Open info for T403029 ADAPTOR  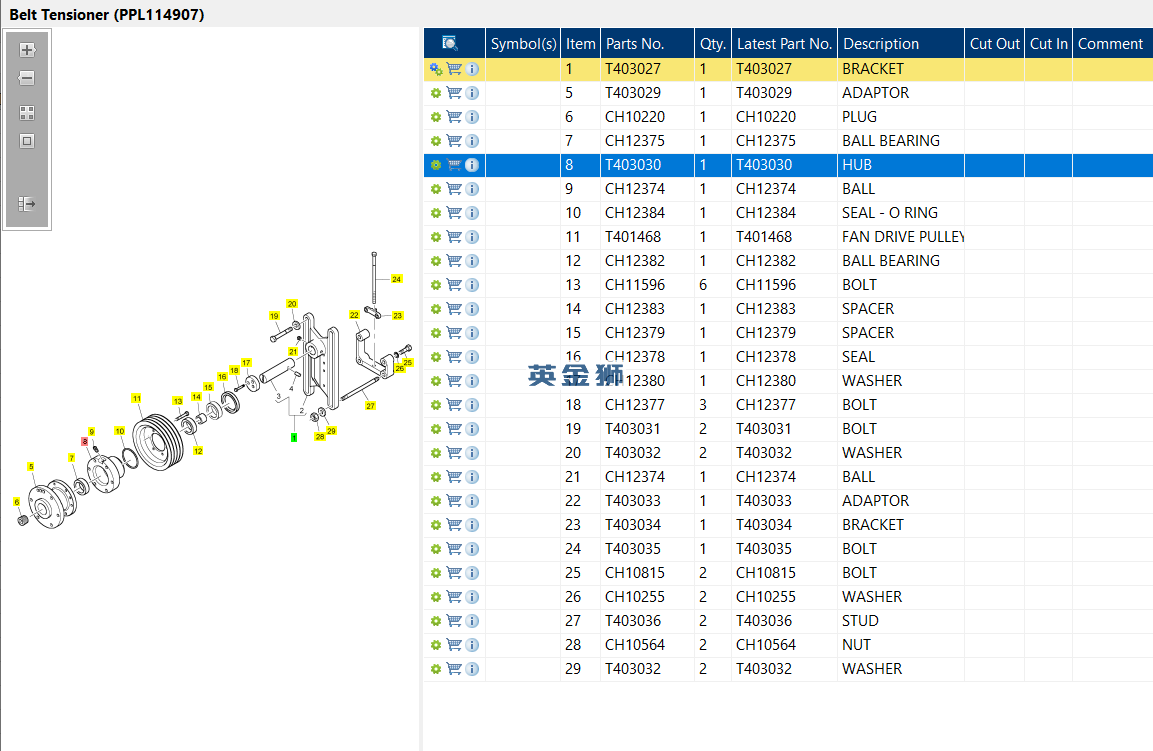472,93
